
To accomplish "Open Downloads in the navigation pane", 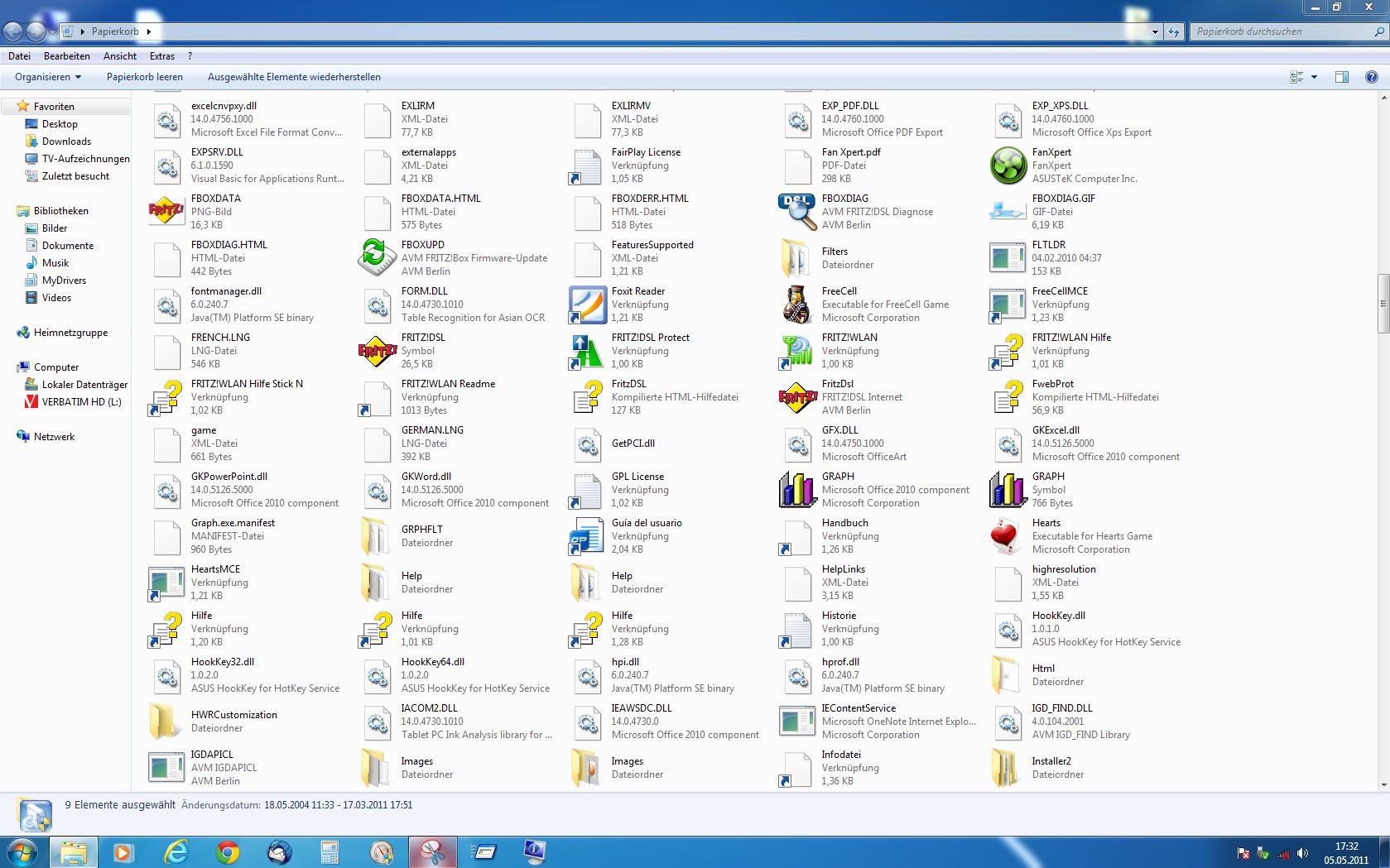I will coord(66,141).
